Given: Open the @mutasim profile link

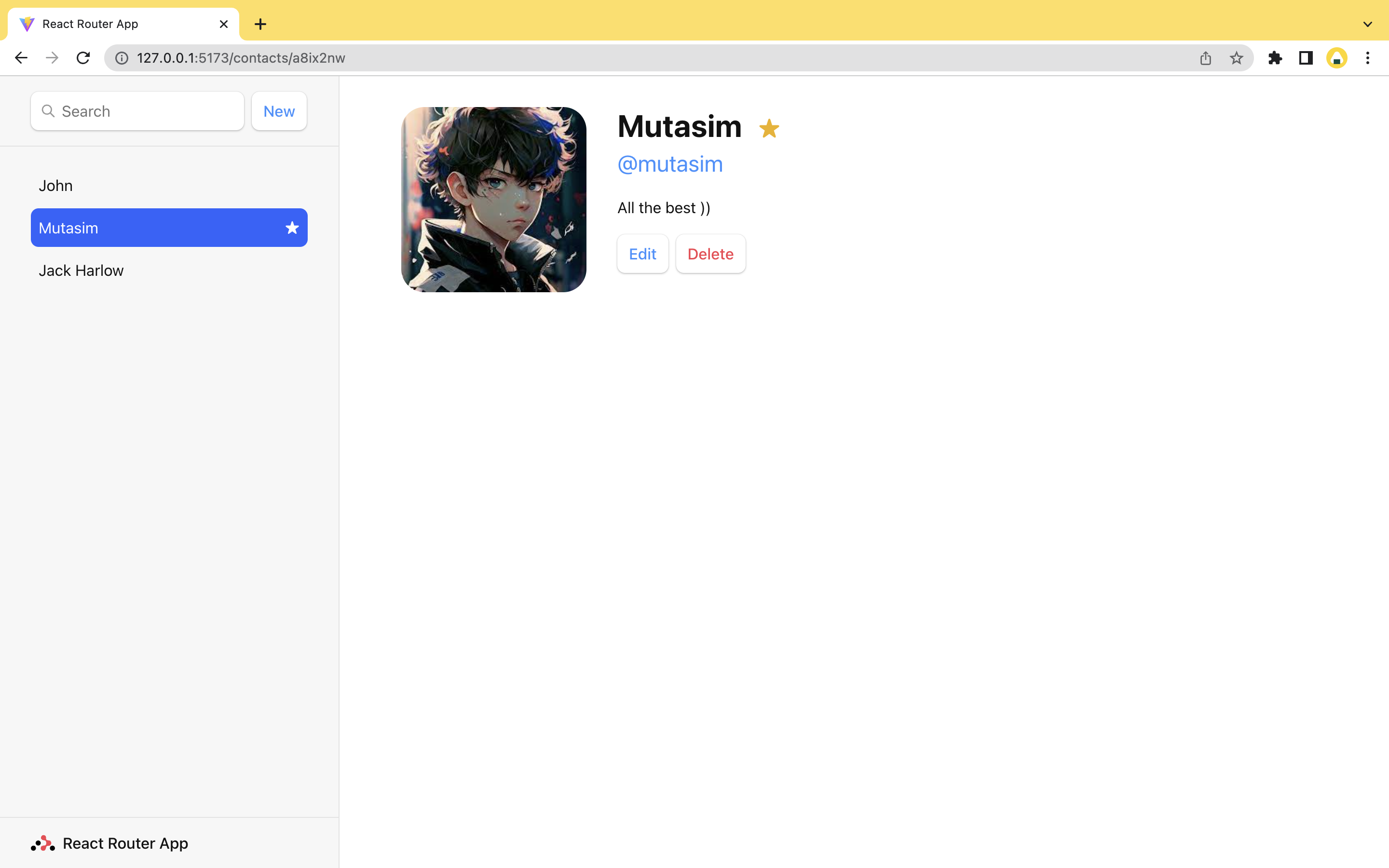Looking at the screenshot, I should point(670,164).
